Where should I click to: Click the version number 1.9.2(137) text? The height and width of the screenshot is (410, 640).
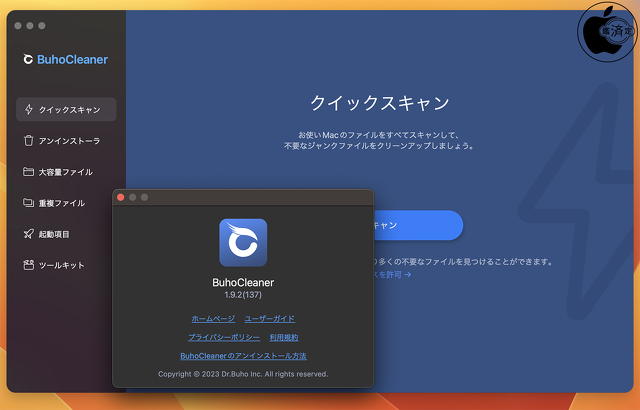243,296
